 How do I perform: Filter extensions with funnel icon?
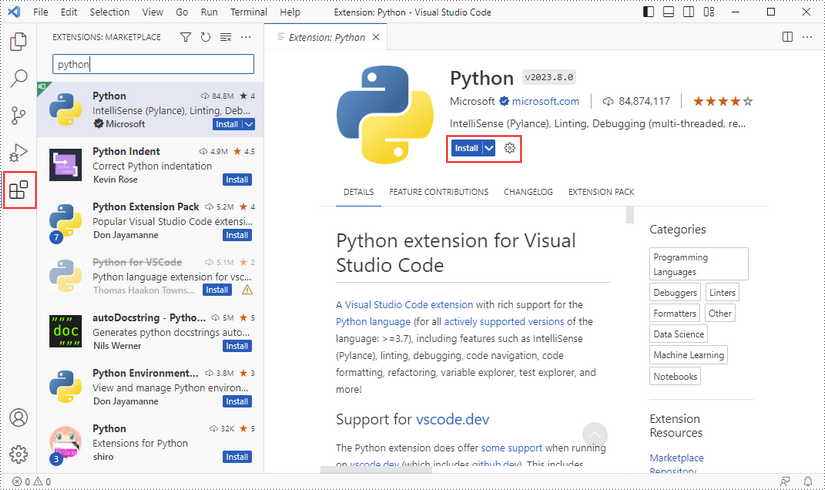[185, 37]
